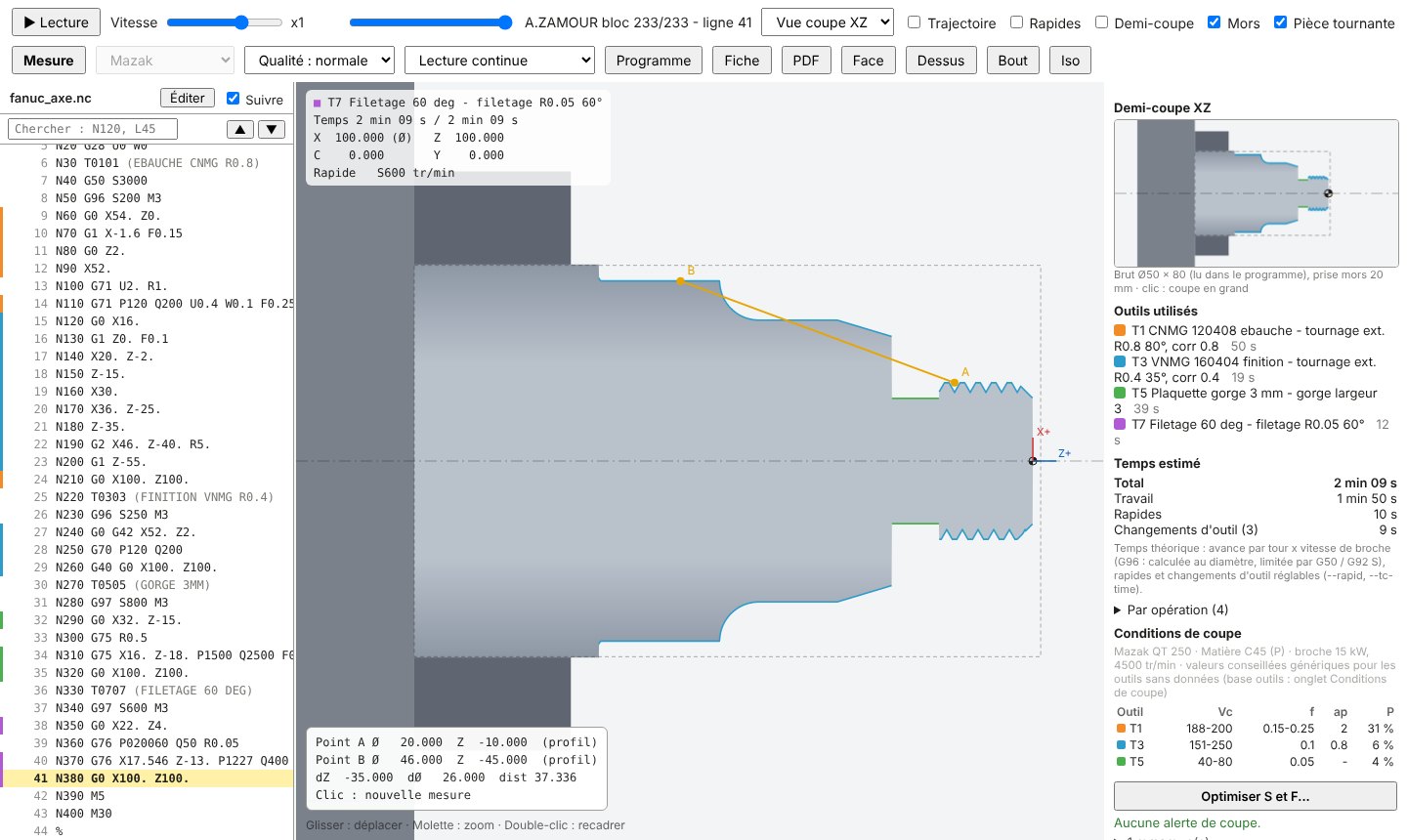Open the Demi-coupe XZ thumbnail preview
This screenshot has width=1407, height=840.
pos(1257,193)
